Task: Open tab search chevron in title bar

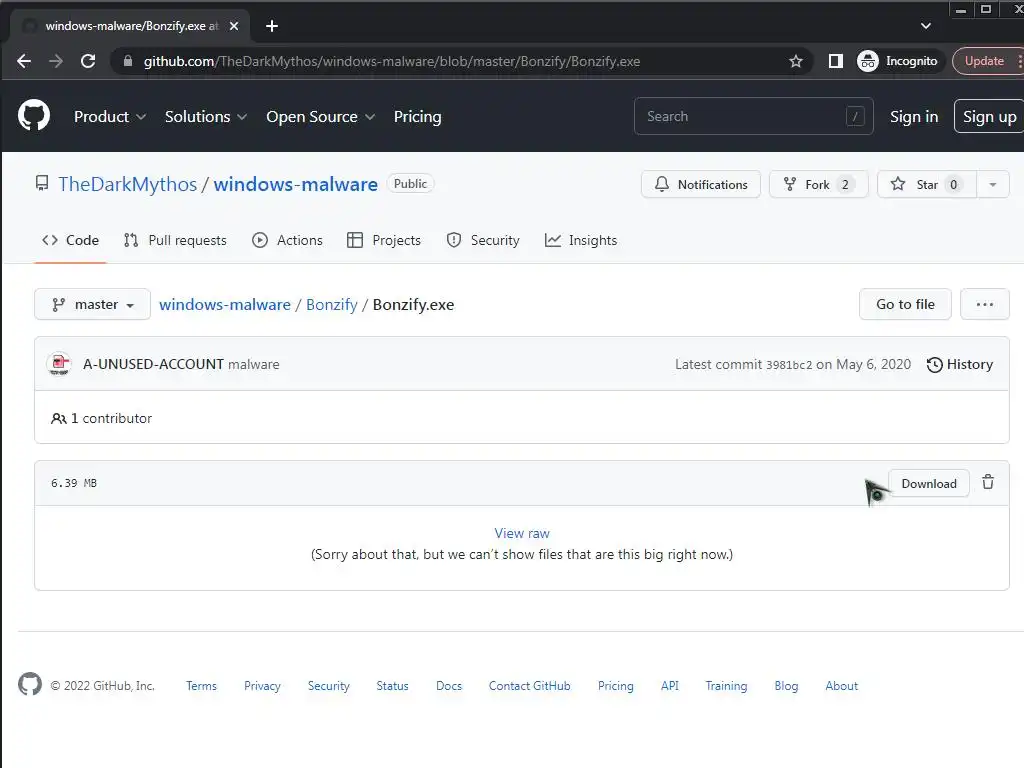Action: click(925, 26)
